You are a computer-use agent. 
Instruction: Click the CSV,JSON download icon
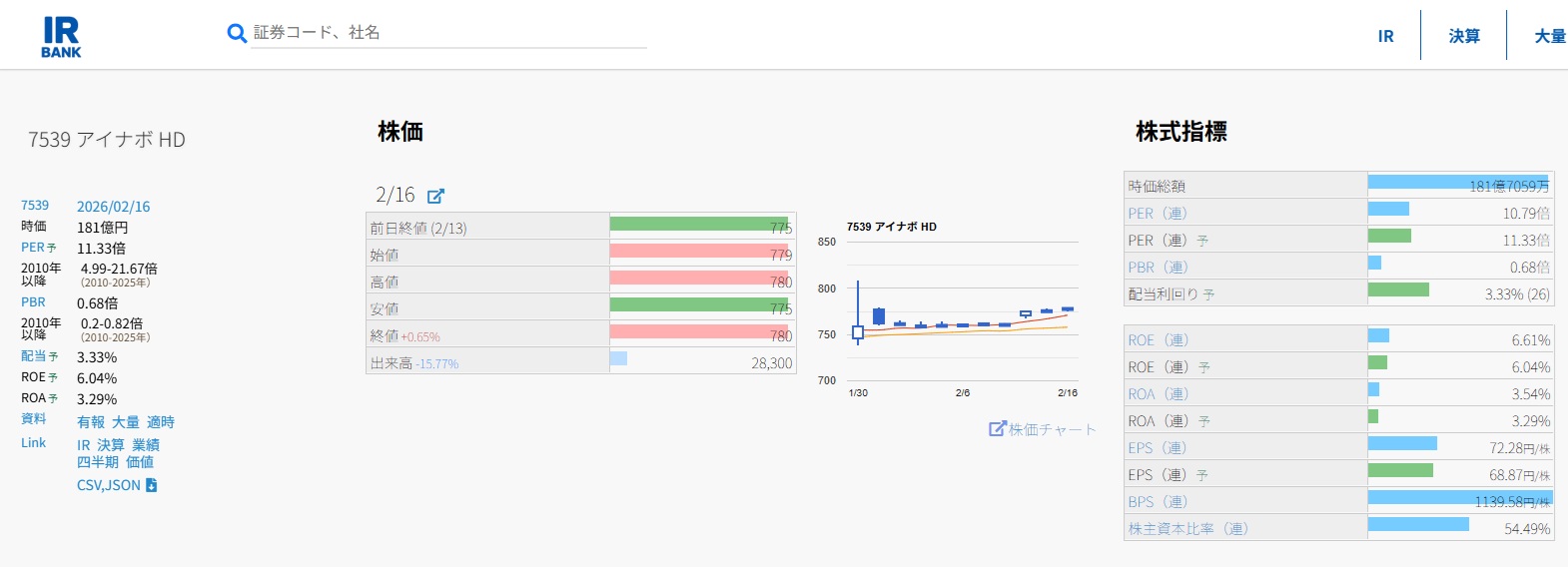coord(152,485)
